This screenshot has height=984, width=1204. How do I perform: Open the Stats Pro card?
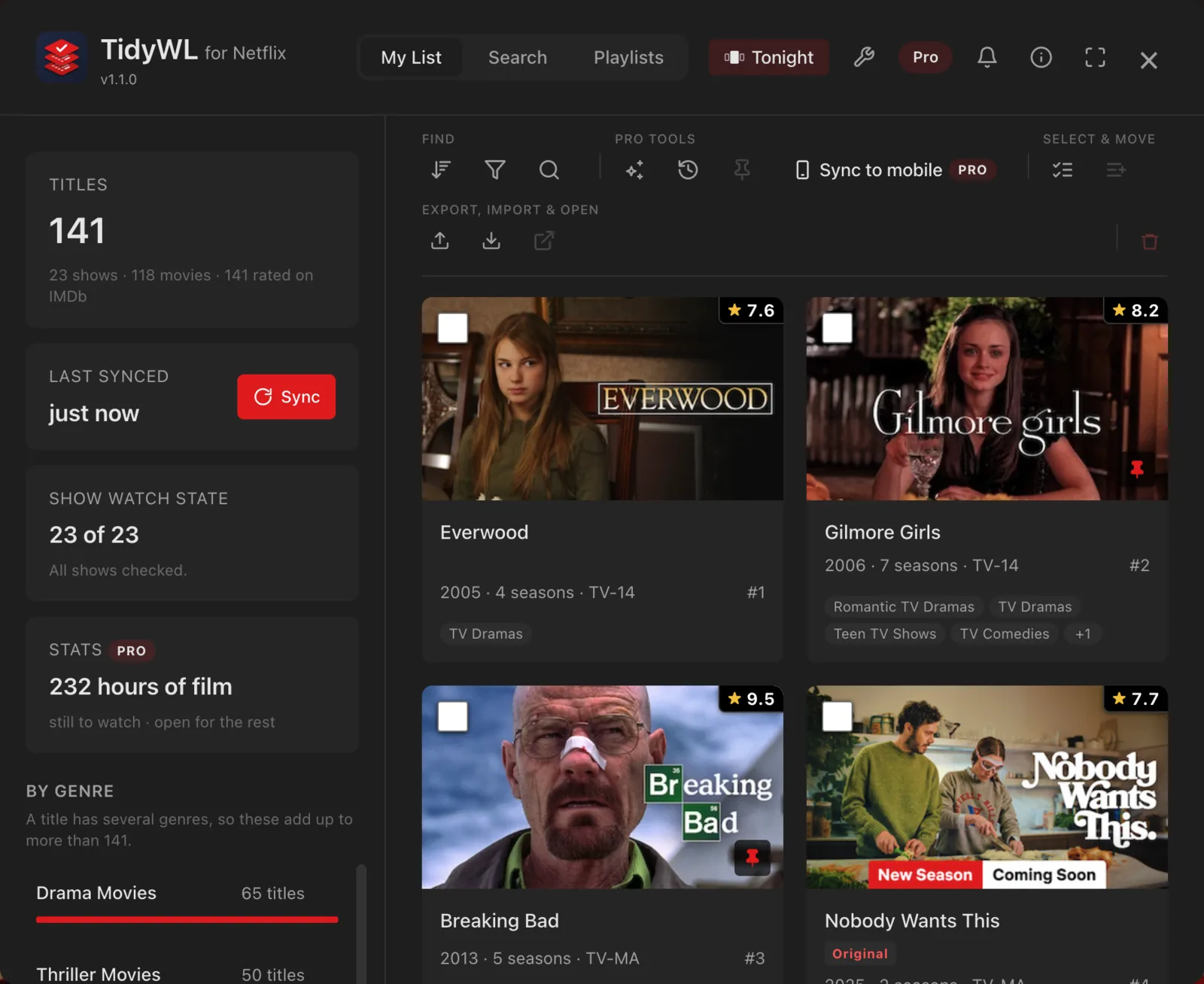tap(193, 685)
